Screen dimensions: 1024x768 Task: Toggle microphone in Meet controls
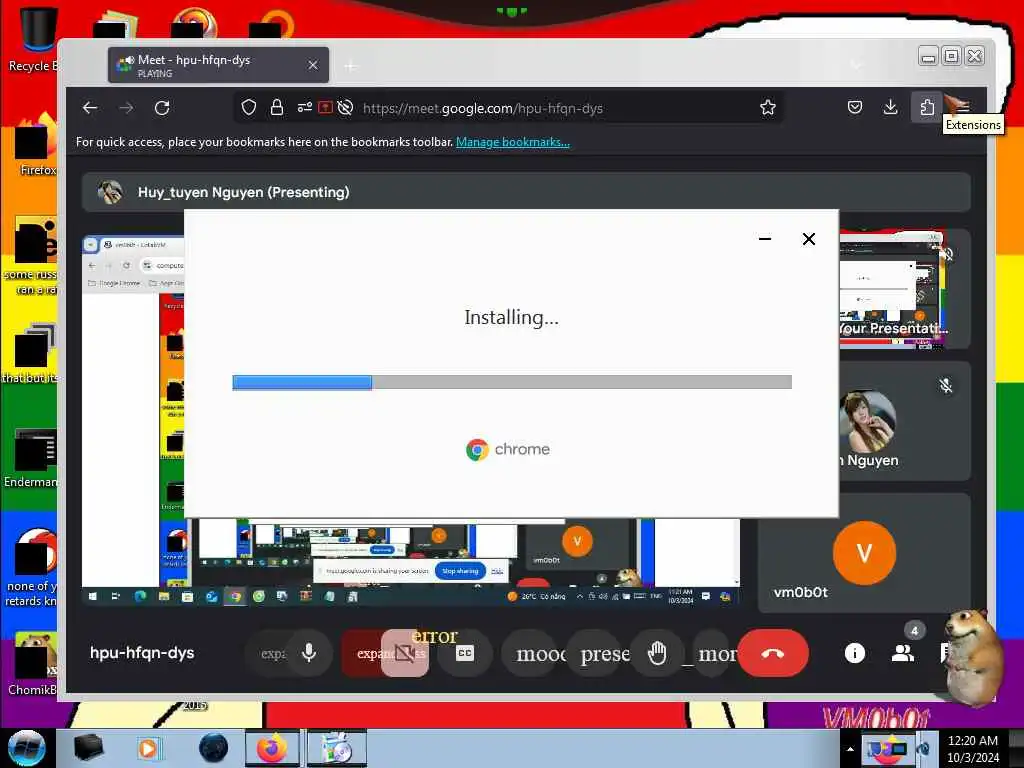309,652
